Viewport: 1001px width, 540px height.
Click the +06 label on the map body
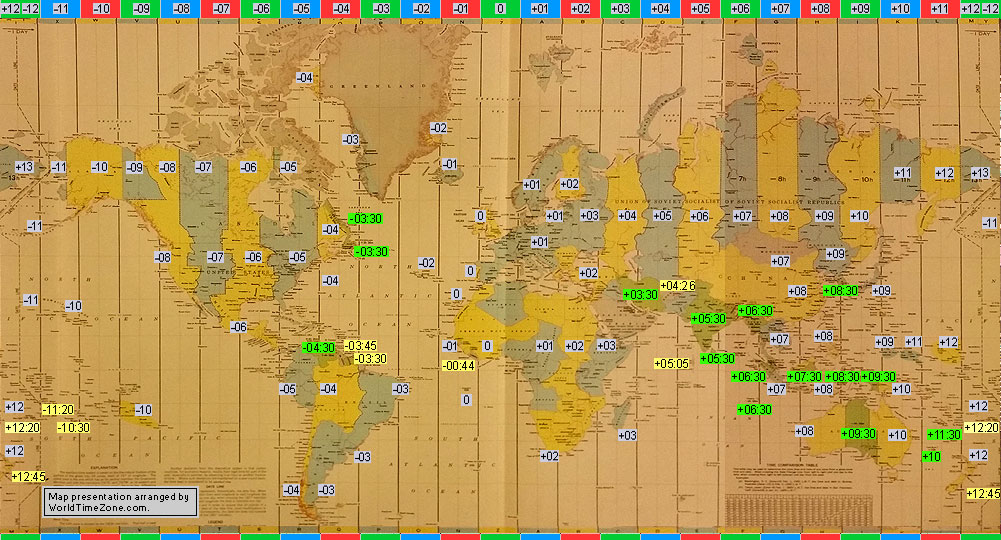pos(700,216)
